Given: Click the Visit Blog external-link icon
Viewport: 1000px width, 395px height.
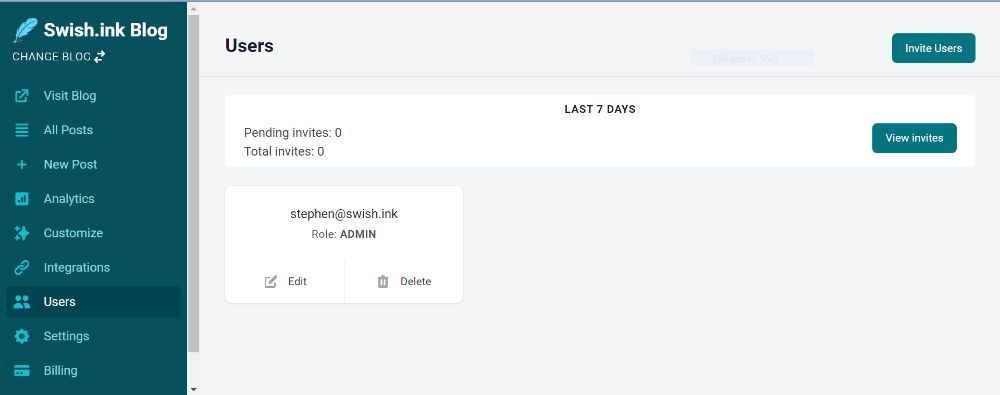Looking at the screenshot, I should [22, 96].
